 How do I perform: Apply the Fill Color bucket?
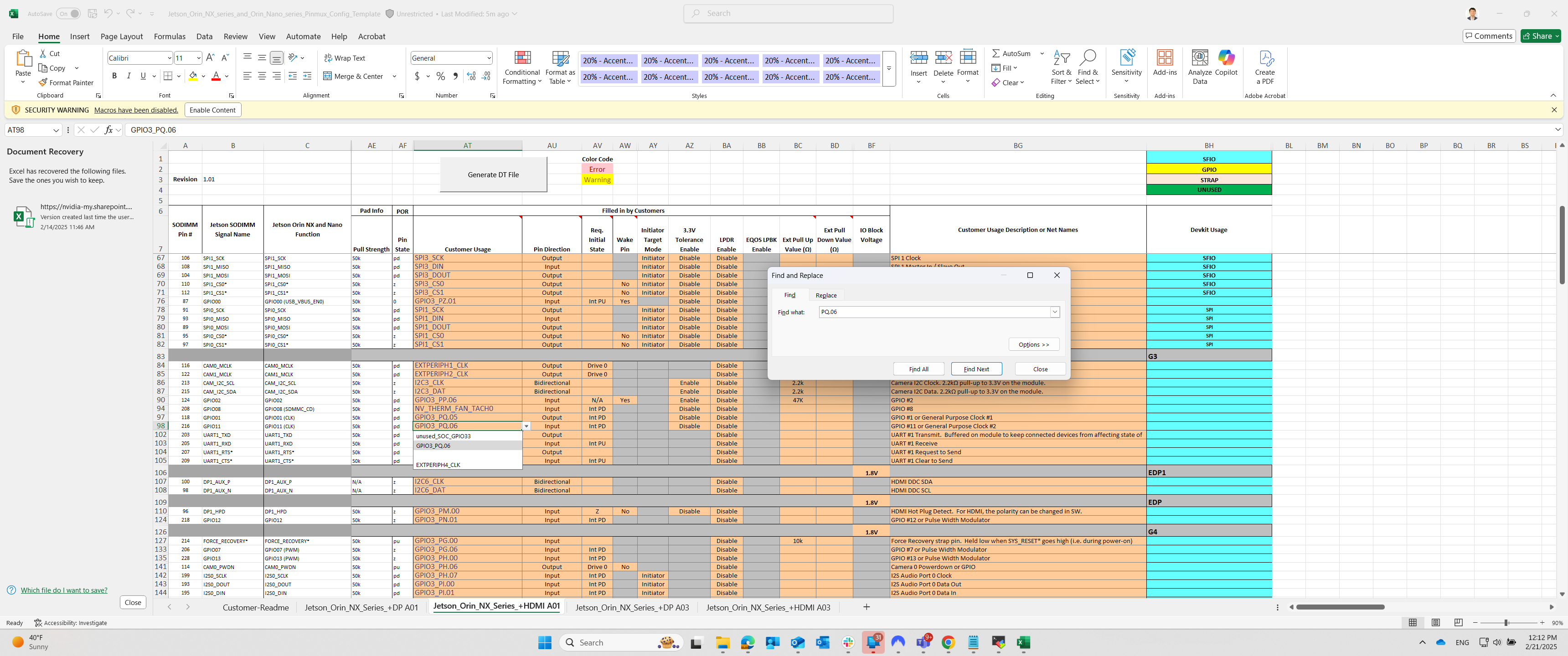pos(193,76)
